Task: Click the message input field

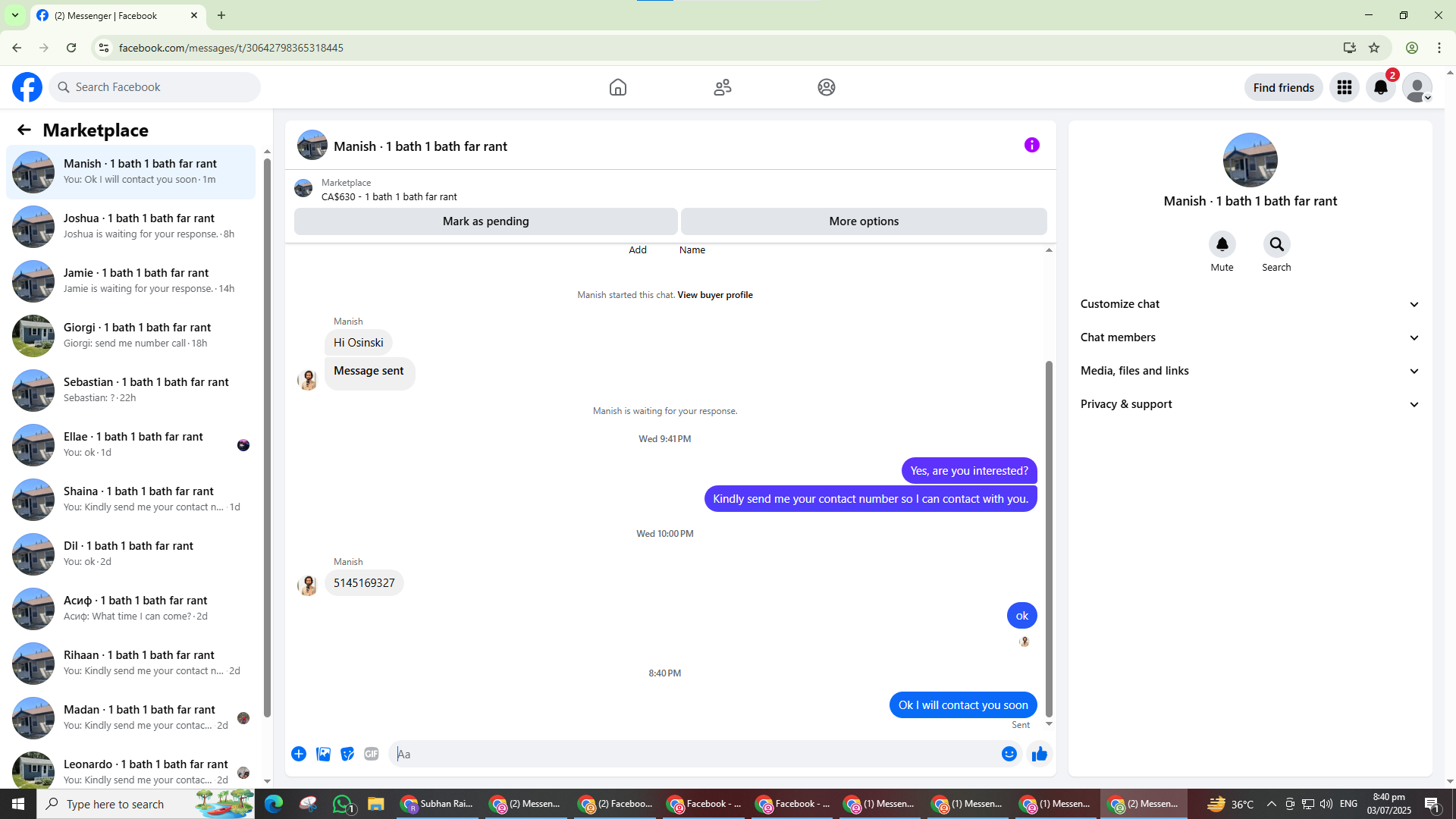Action: click(694, 754)
